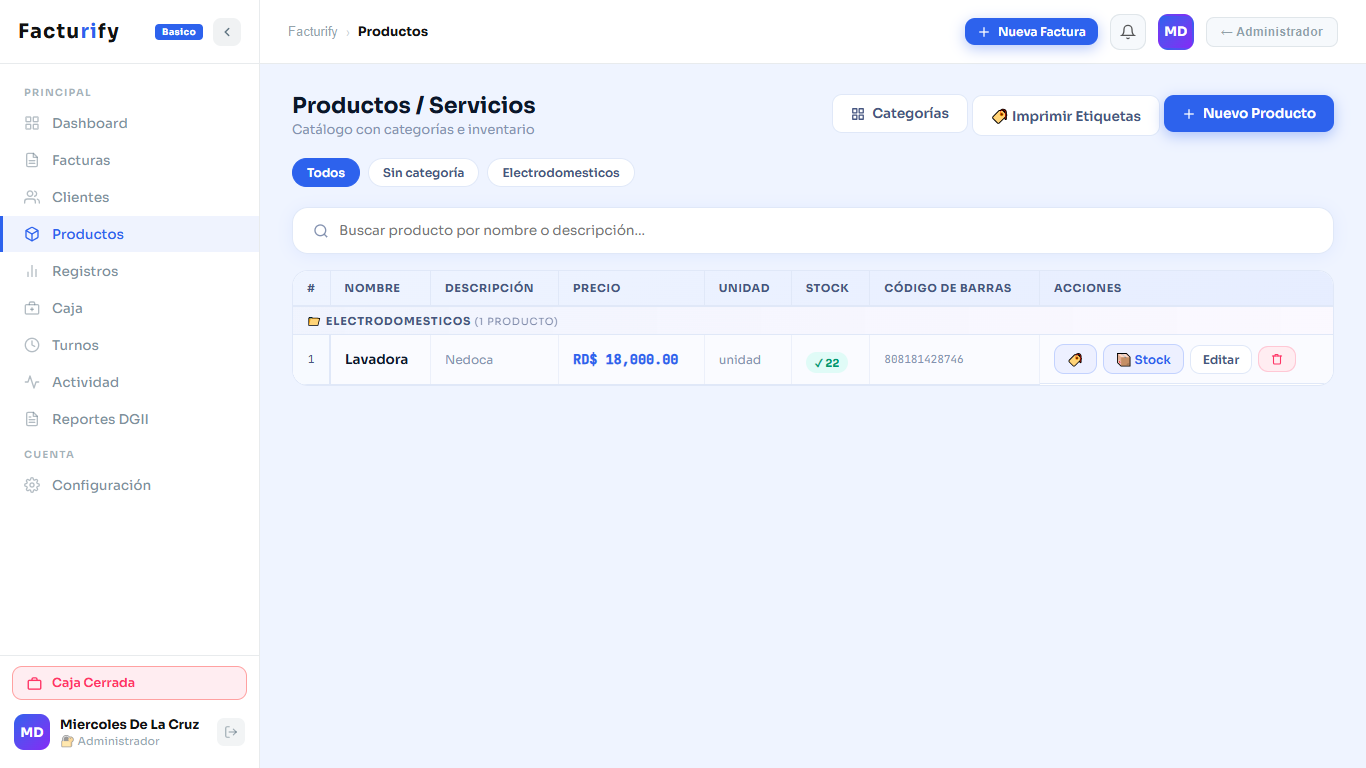Navigate to Registros
The height and width of the screenshot is (768, 1366).
(129, 271)
